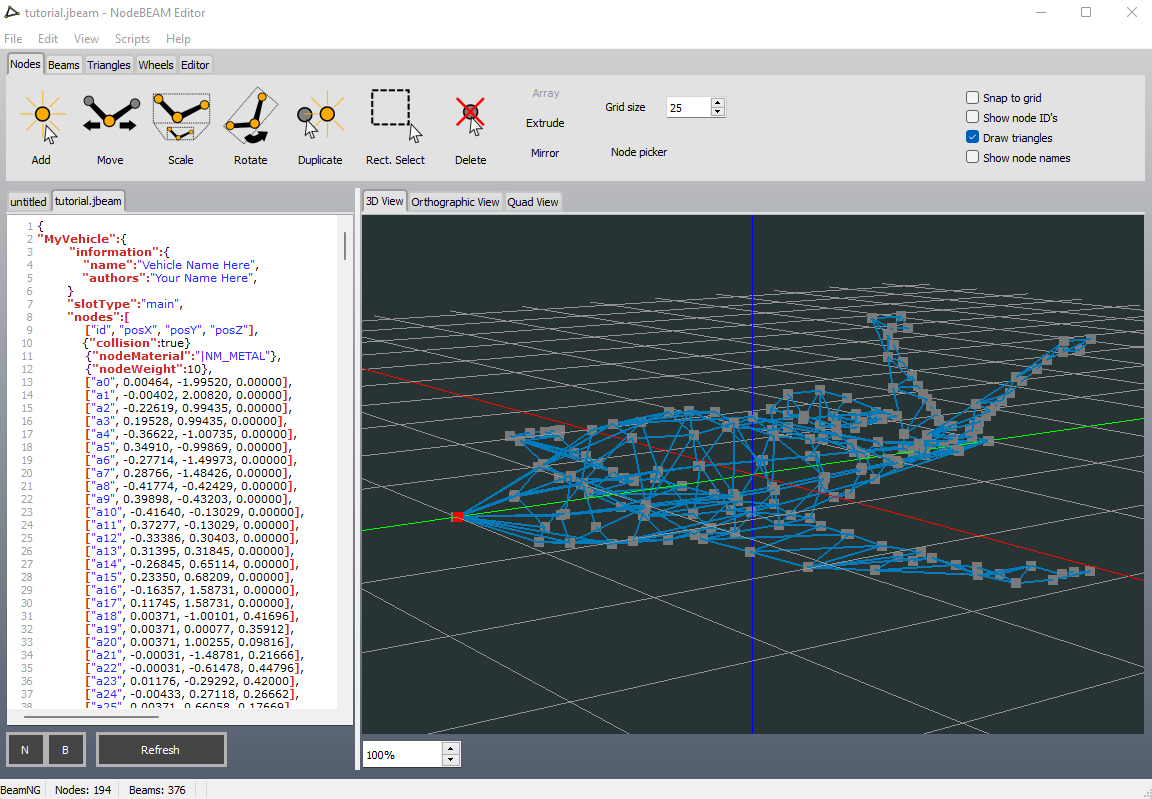Click the N button below the editor
The width and height of the screenshot is (1152, 799).
[x=25, y=750]
